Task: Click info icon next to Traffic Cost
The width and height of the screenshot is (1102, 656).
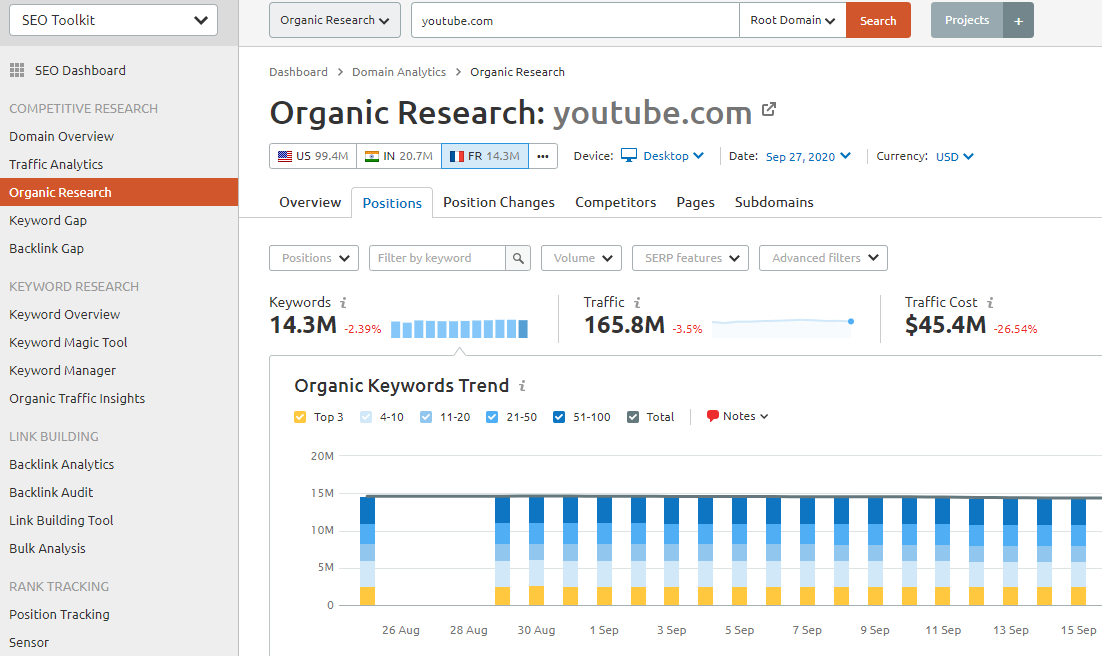Action: (990, 302)
